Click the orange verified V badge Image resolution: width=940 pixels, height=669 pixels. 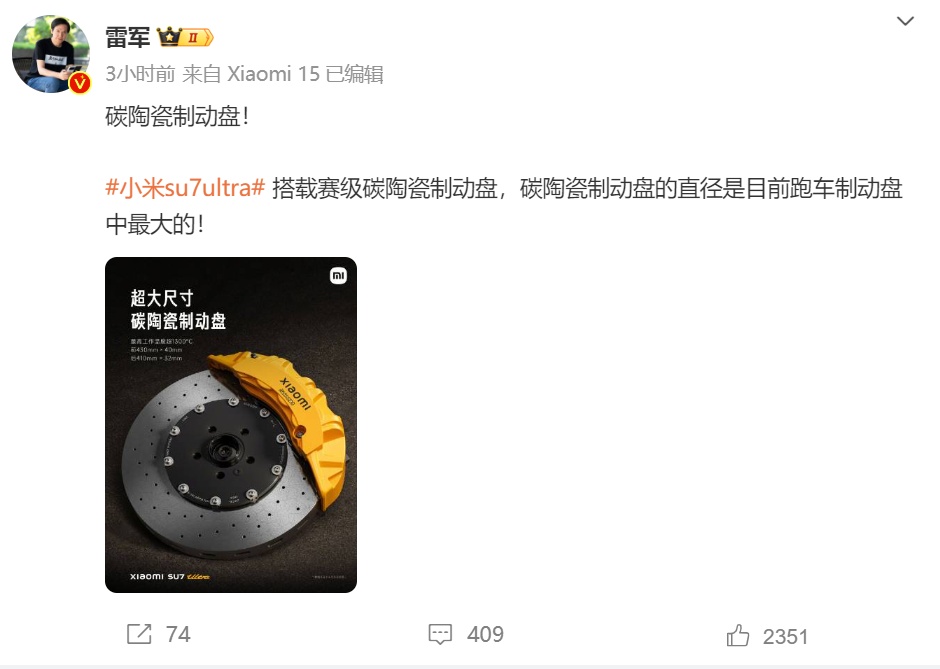pos(80,83)
